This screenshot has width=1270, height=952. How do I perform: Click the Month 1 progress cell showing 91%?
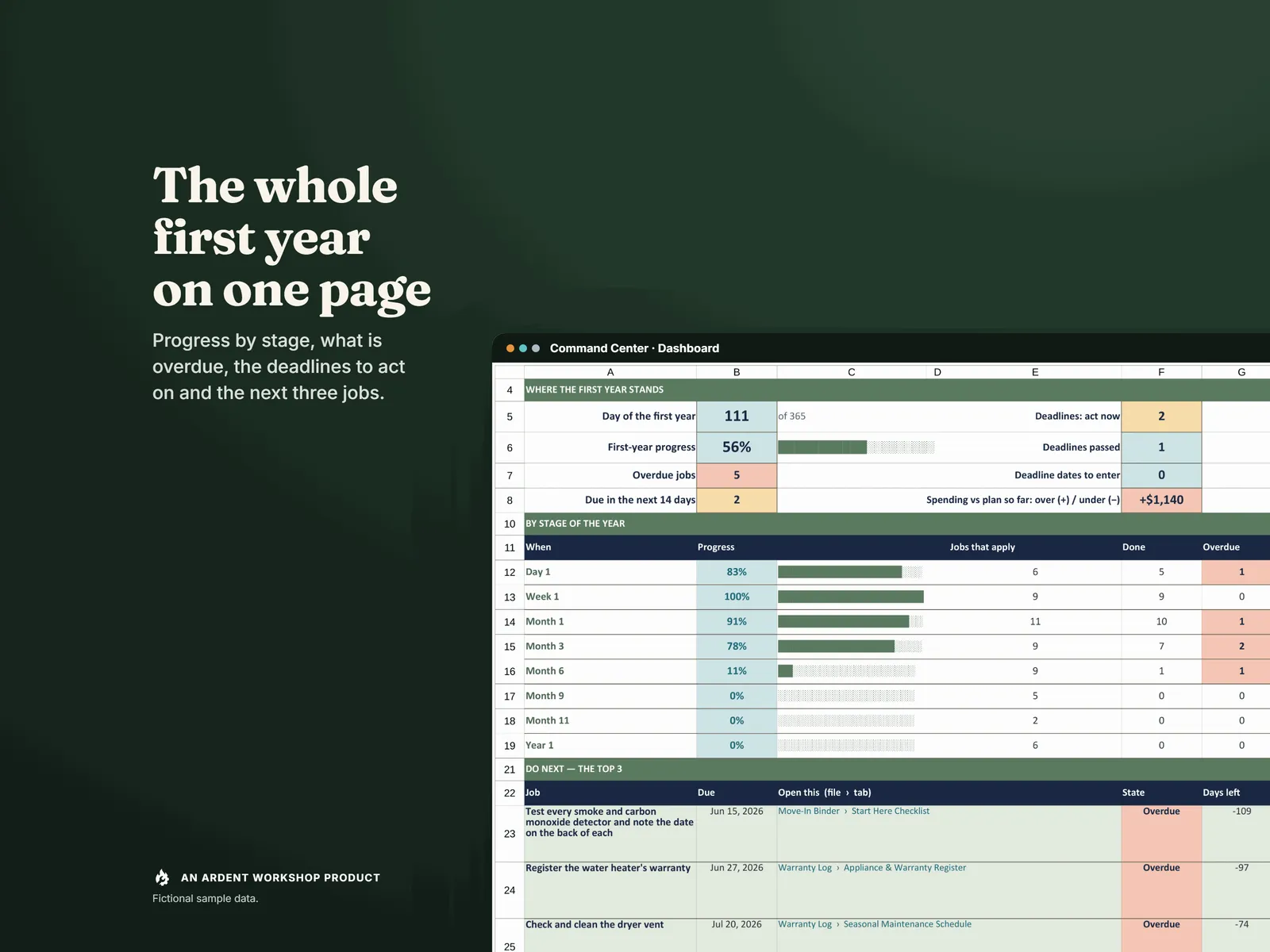737,622
